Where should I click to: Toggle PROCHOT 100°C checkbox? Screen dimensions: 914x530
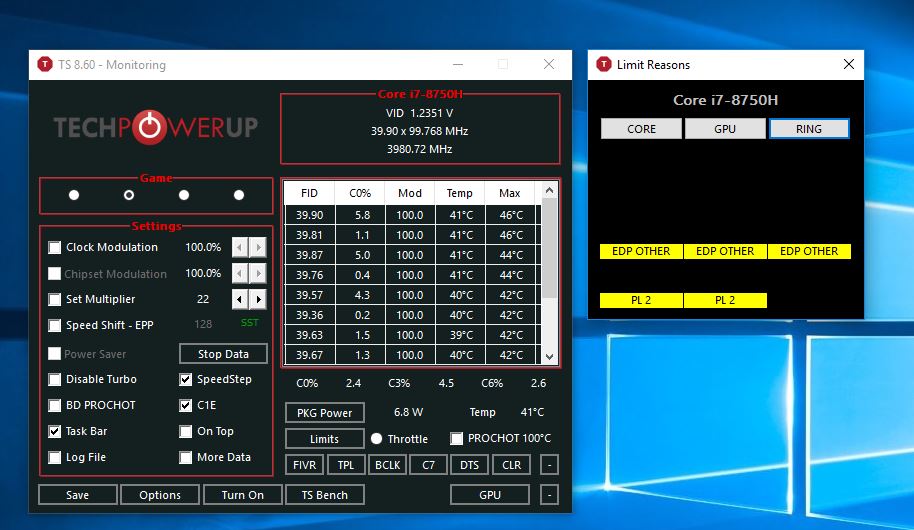(456, 438)
